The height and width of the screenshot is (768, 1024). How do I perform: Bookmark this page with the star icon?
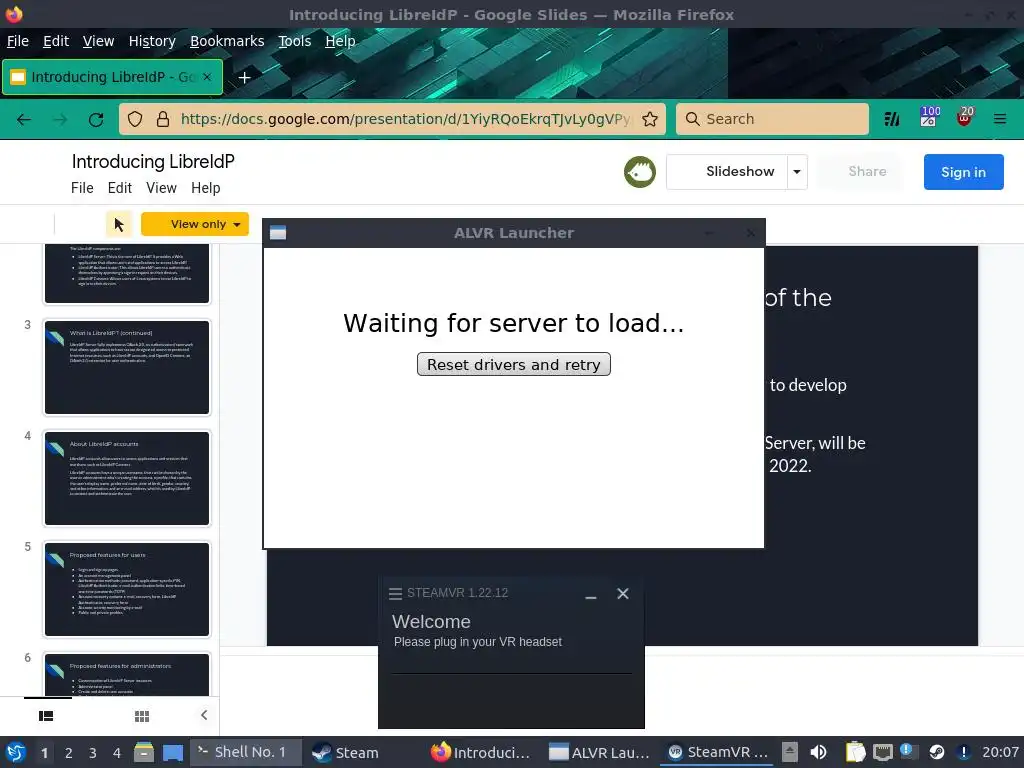pyautogui.click(x=650, y=119)
